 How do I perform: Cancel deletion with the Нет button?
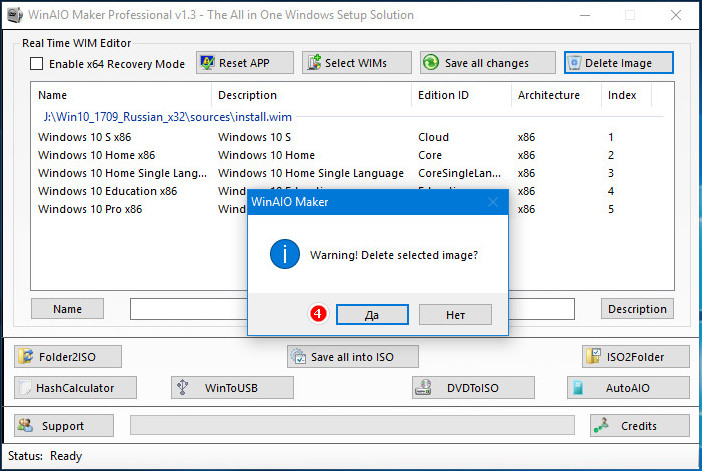click(455, 315)
